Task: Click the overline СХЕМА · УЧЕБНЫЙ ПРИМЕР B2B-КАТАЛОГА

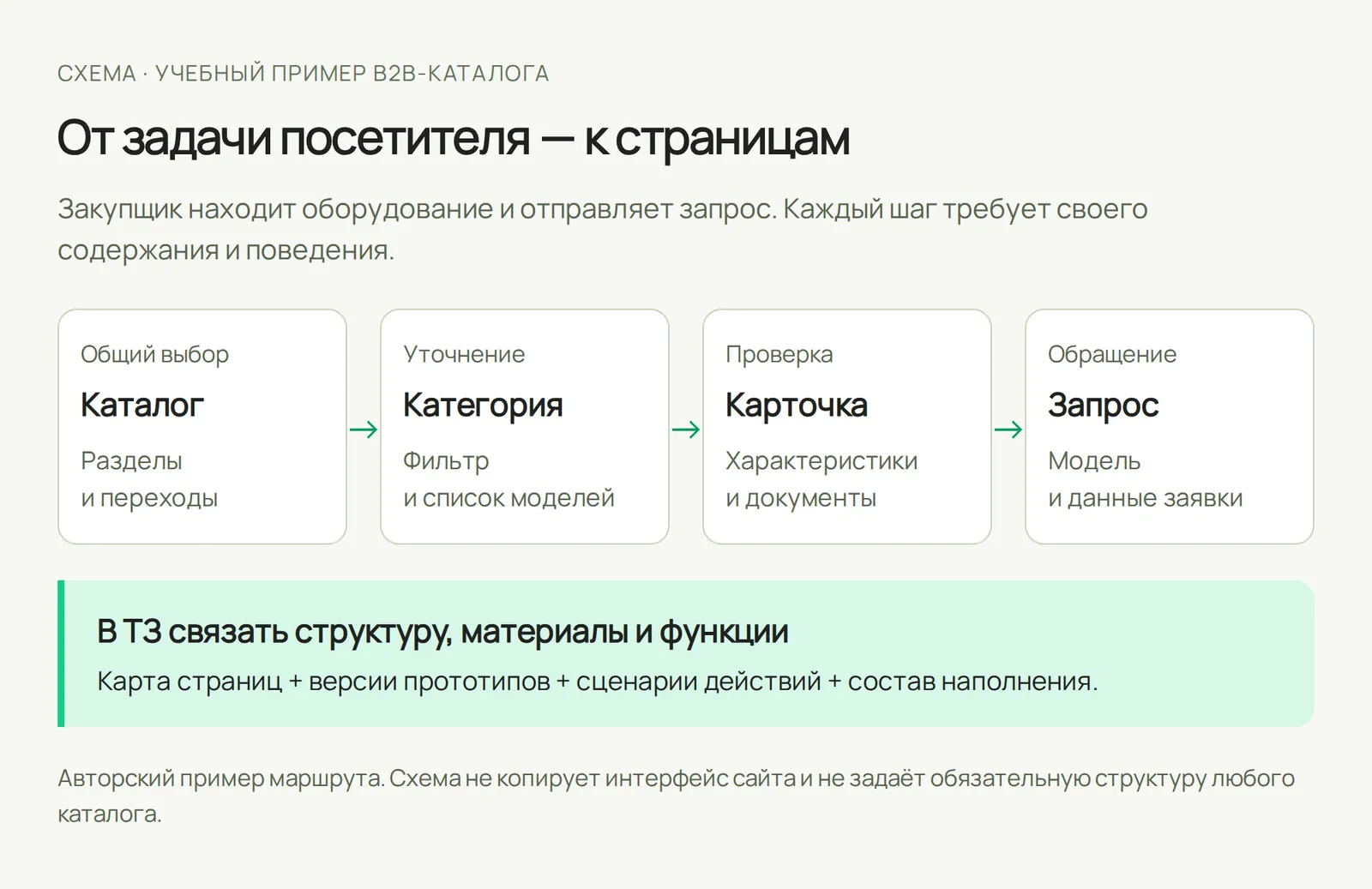Action: click(x=303, y=74)
